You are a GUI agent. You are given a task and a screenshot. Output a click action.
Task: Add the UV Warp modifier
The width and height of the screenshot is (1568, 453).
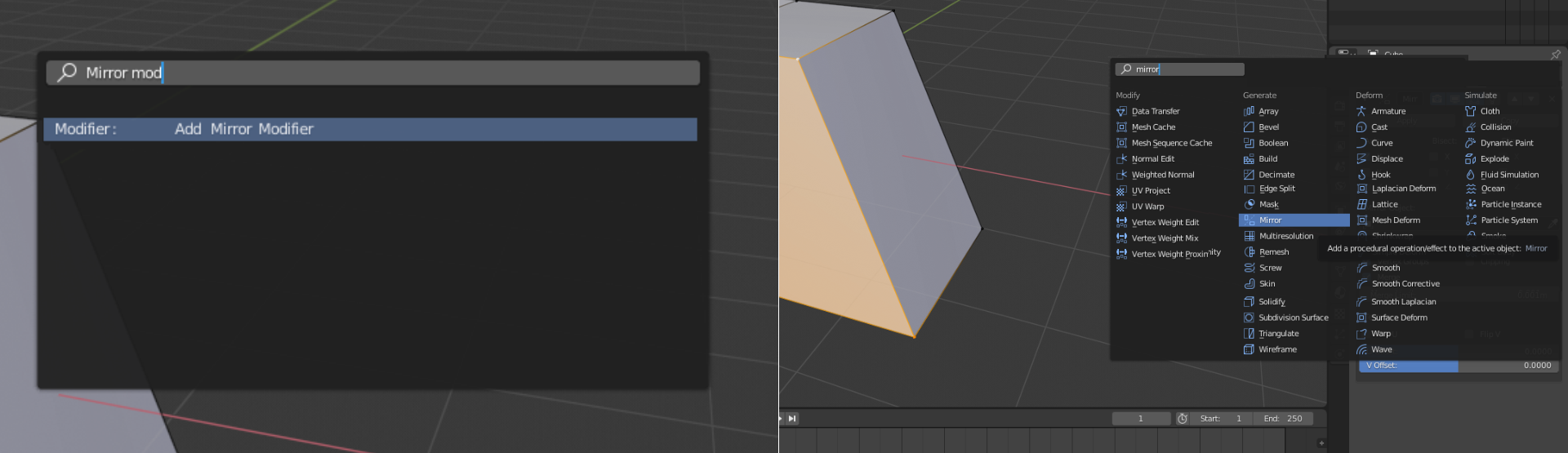[x=1140, y=207]
